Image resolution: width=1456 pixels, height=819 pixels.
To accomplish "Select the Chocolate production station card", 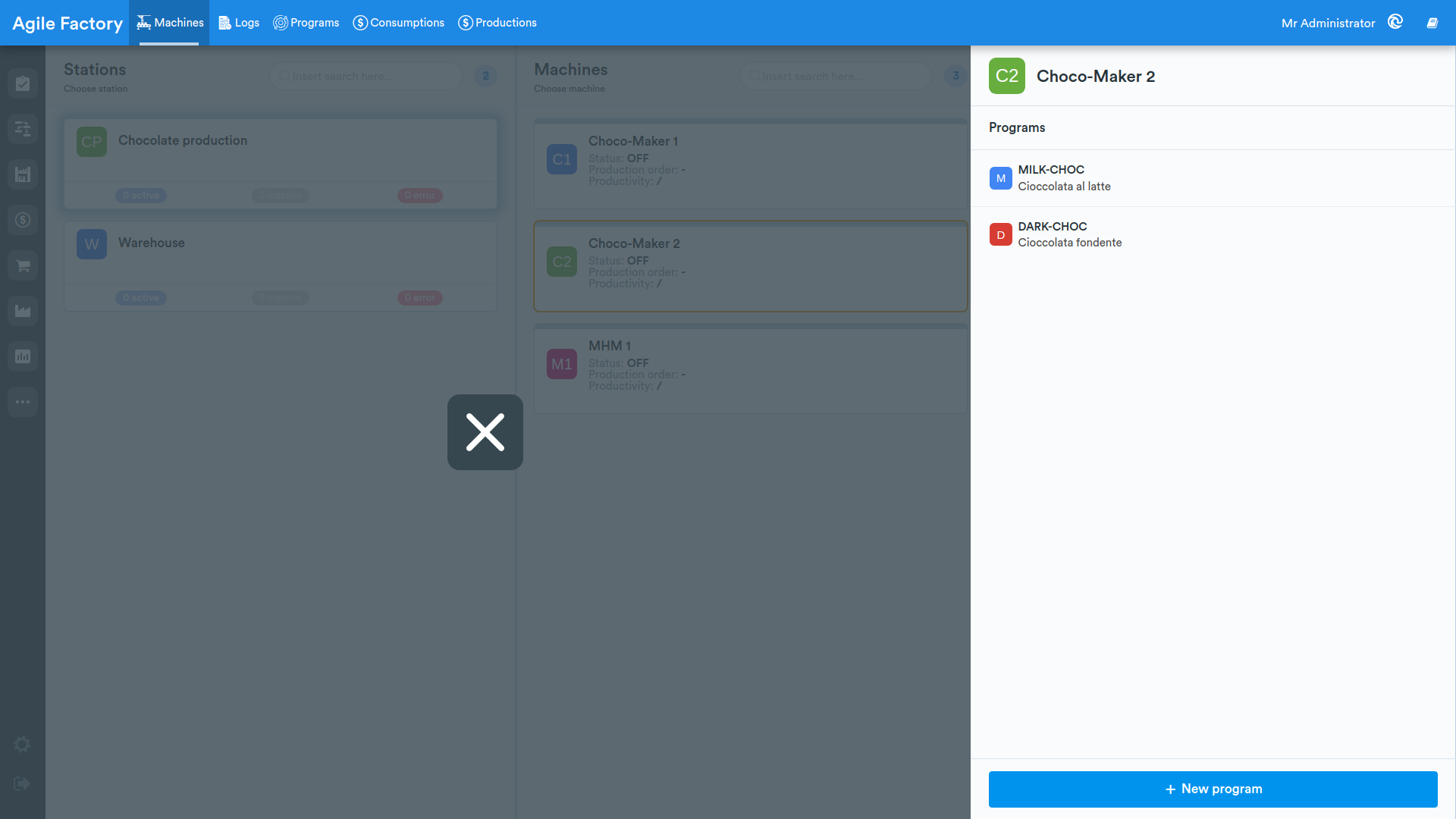I will tap(281, 163).
